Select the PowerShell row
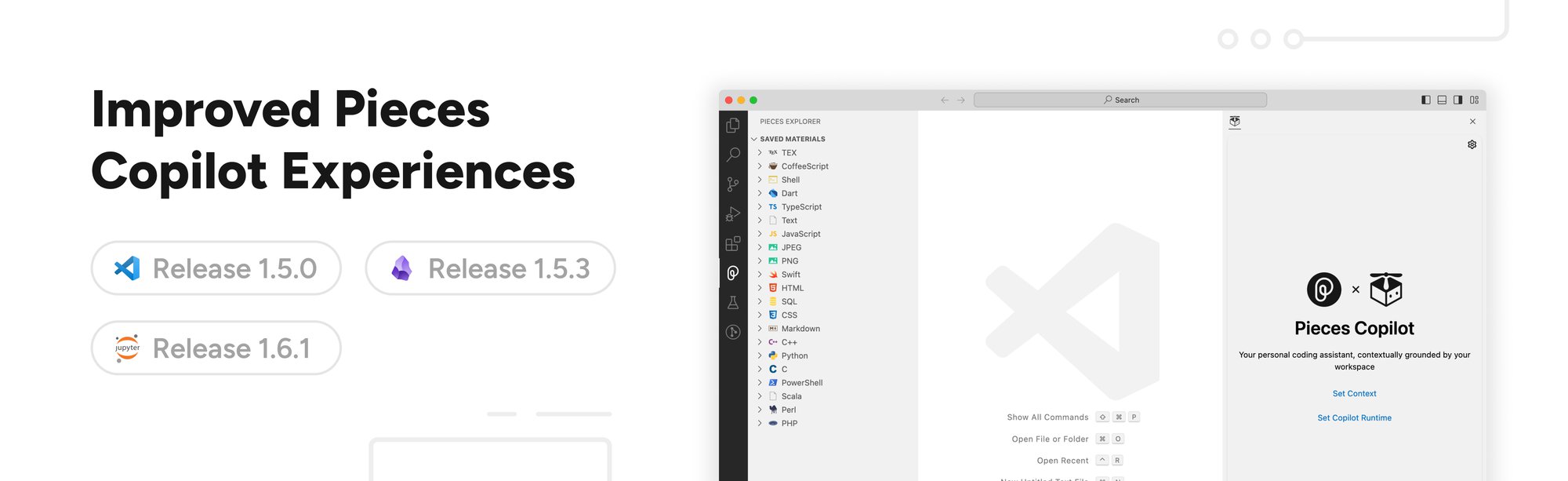The image size is (1568, 481). [833, 383]
